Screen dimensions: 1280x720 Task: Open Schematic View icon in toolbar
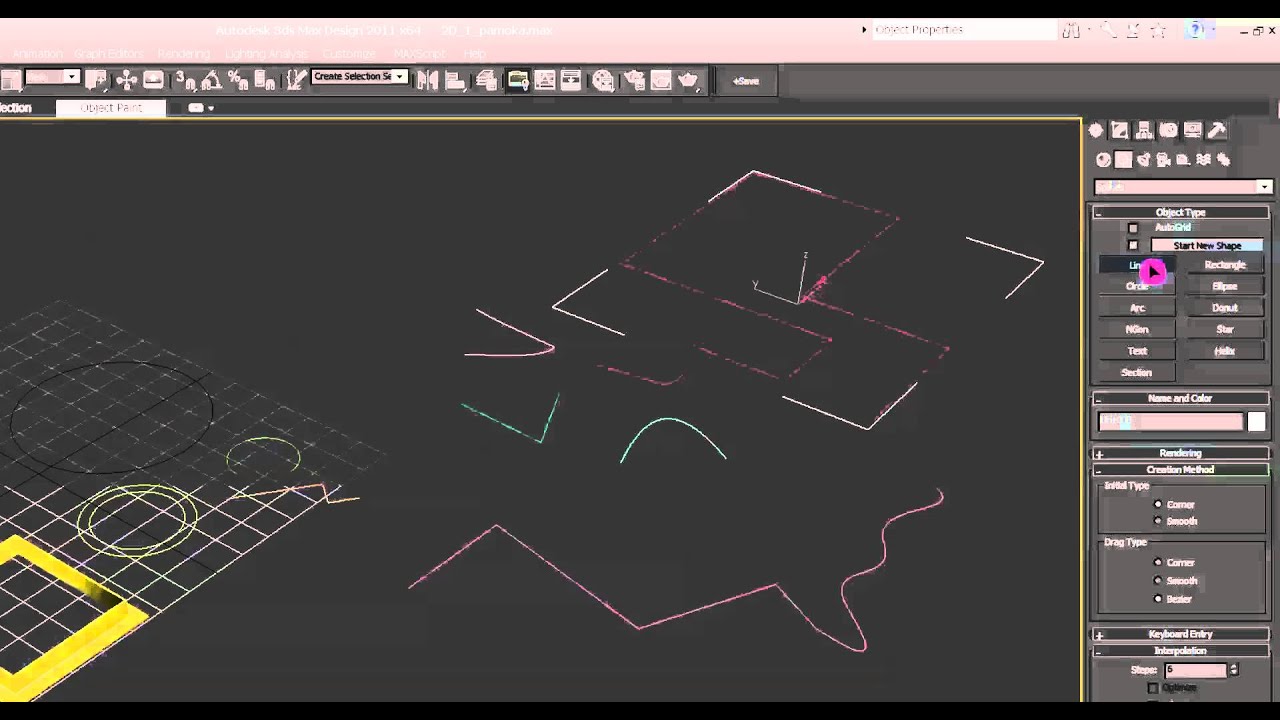571,81
